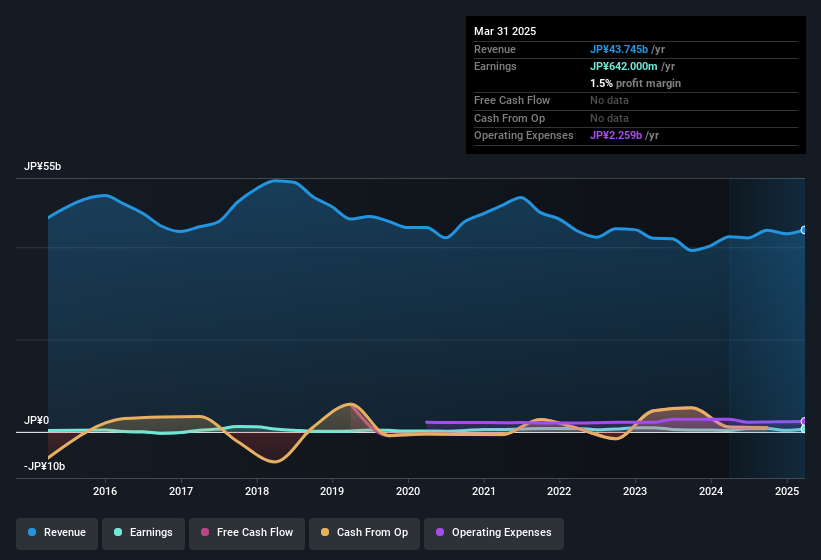Click the blue Revenue endpoint marker

pos(804,230)
